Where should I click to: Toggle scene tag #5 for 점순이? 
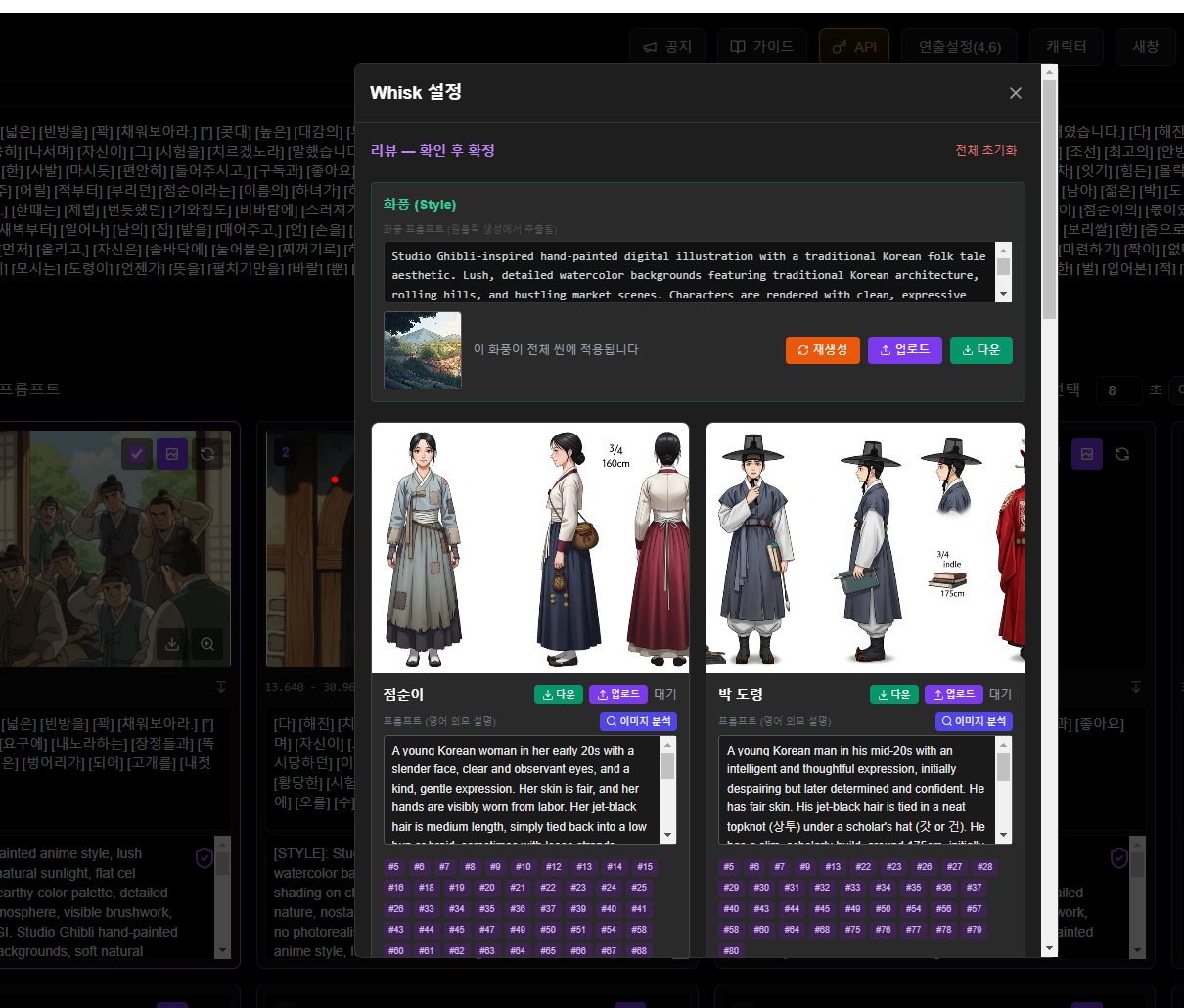click(394, 867)
